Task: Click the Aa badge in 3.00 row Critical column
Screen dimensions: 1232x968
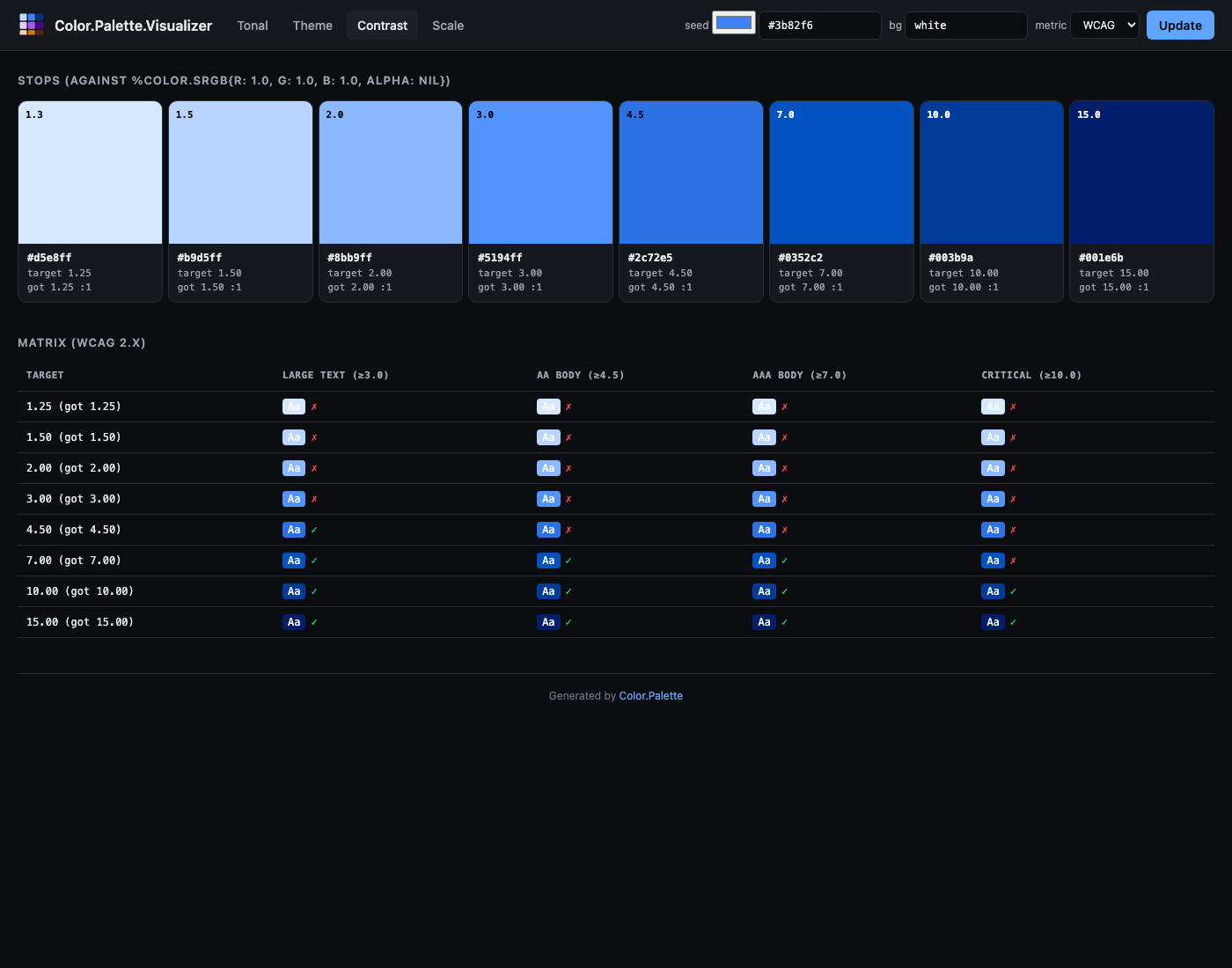Action: click(993, 499)
